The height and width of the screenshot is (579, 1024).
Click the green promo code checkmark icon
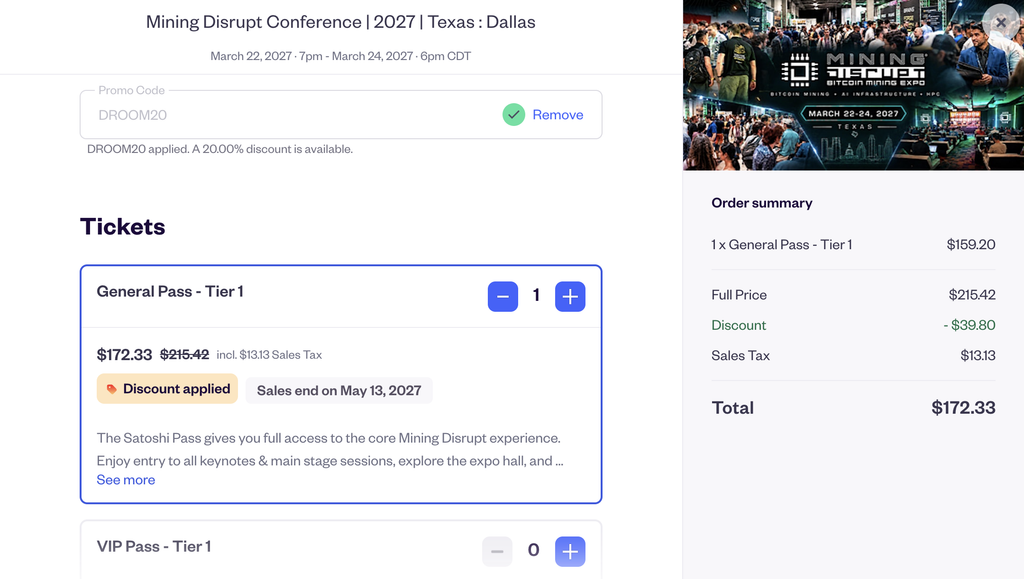[513, 115]
